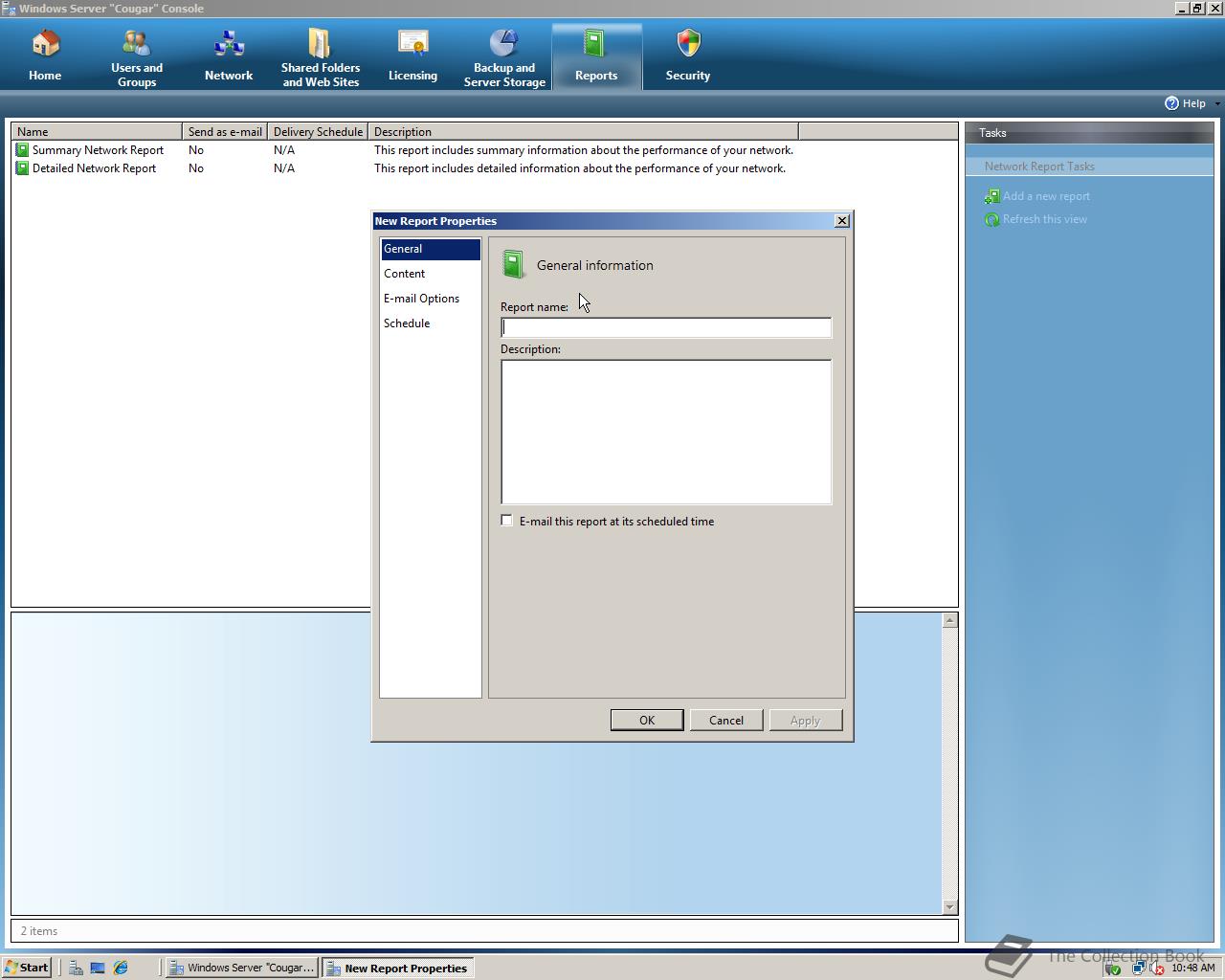This screenshot has width=1225, height=980.
Task: Click New Report Properties taskbar button
Action: 397,968
